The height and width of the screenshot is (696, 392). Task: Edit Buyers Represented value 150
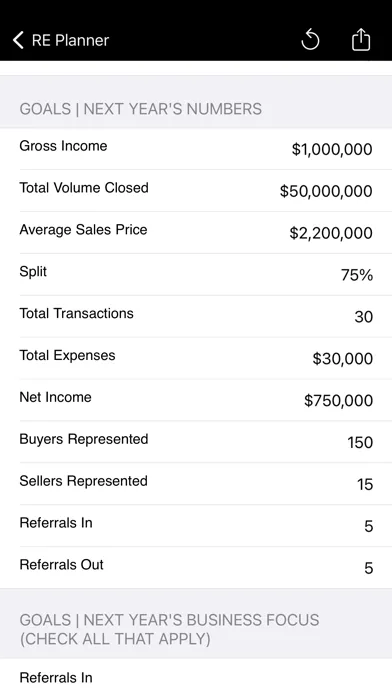pyautogui.click(x=360, y=442)
